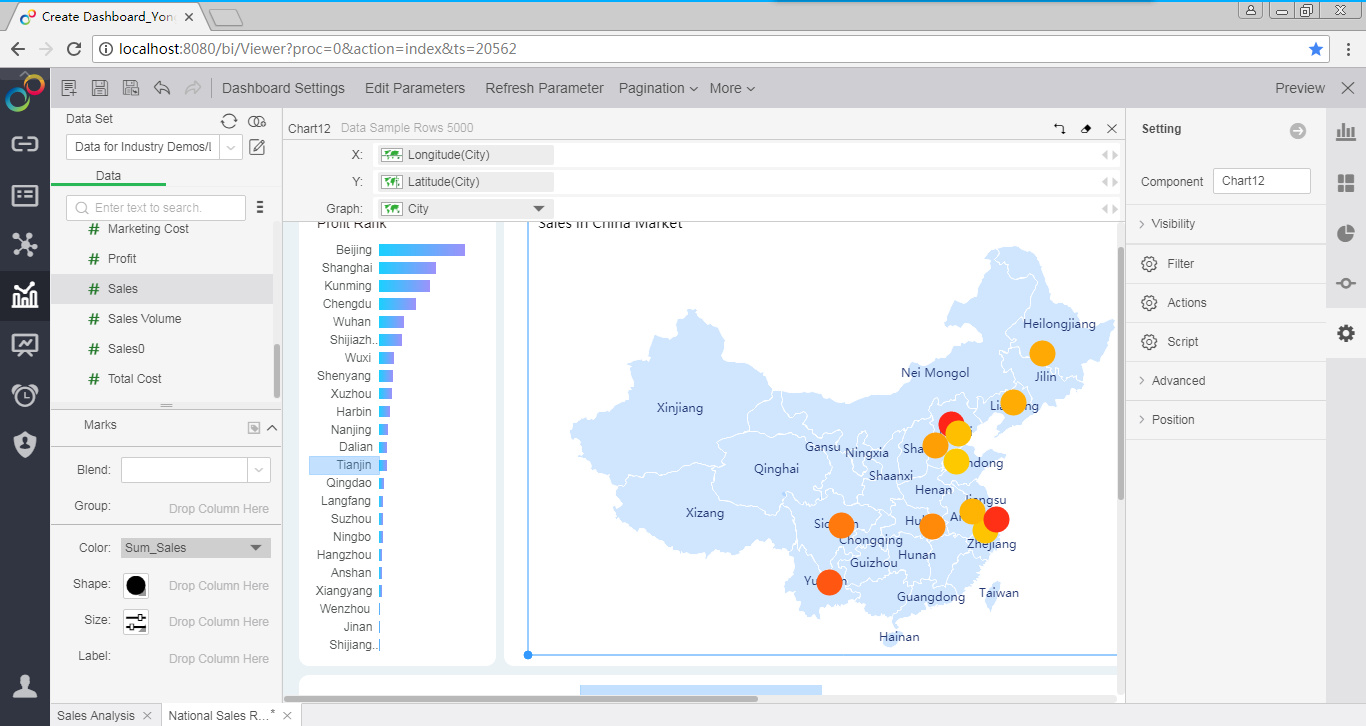Click Refresh Parameter
This screenshot has height=726, width=1366.
point(545,88)
